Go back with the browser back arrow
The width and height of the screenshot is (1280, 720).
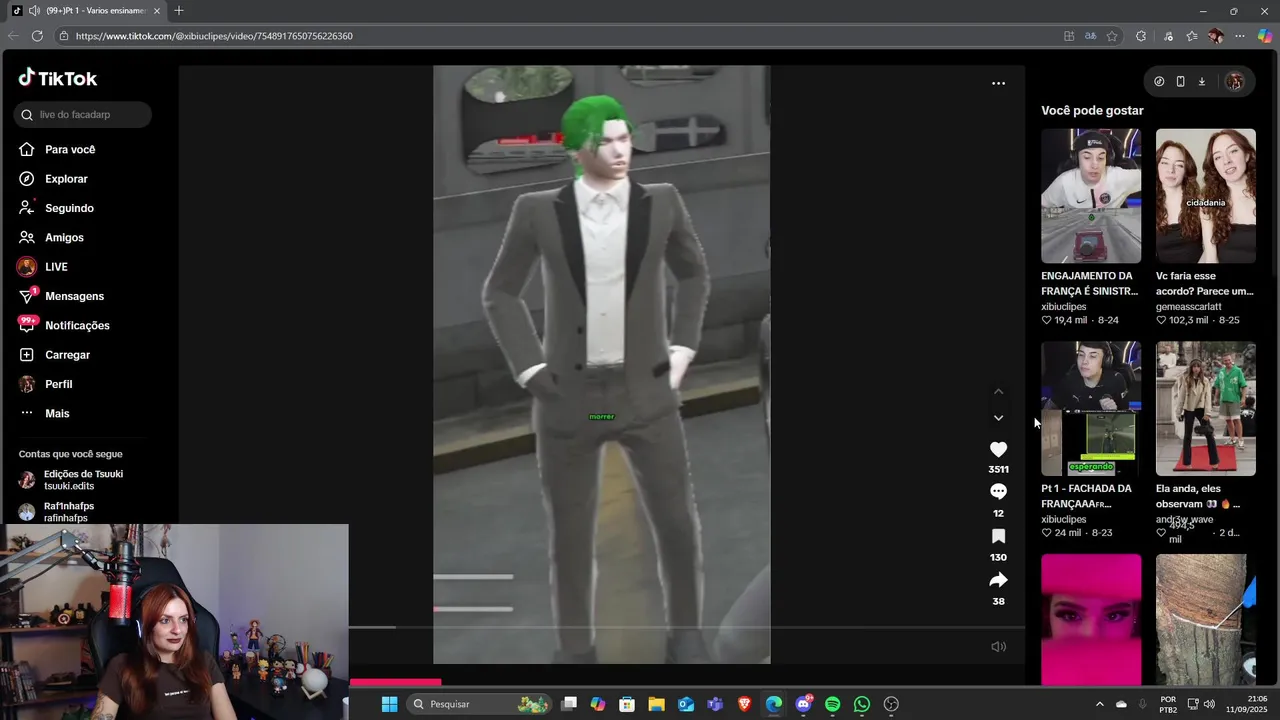[13, 36]
